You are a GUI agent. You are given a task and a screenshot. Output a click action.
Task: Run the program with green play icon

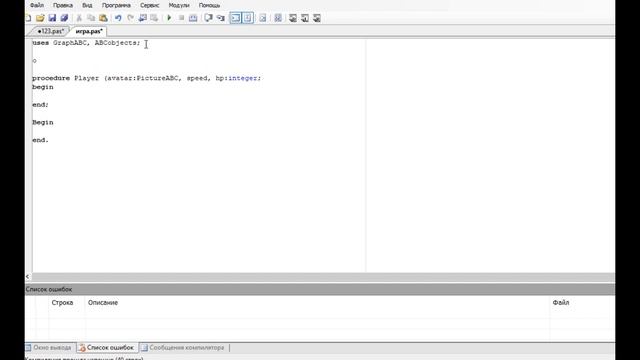(x=169, y=18)
